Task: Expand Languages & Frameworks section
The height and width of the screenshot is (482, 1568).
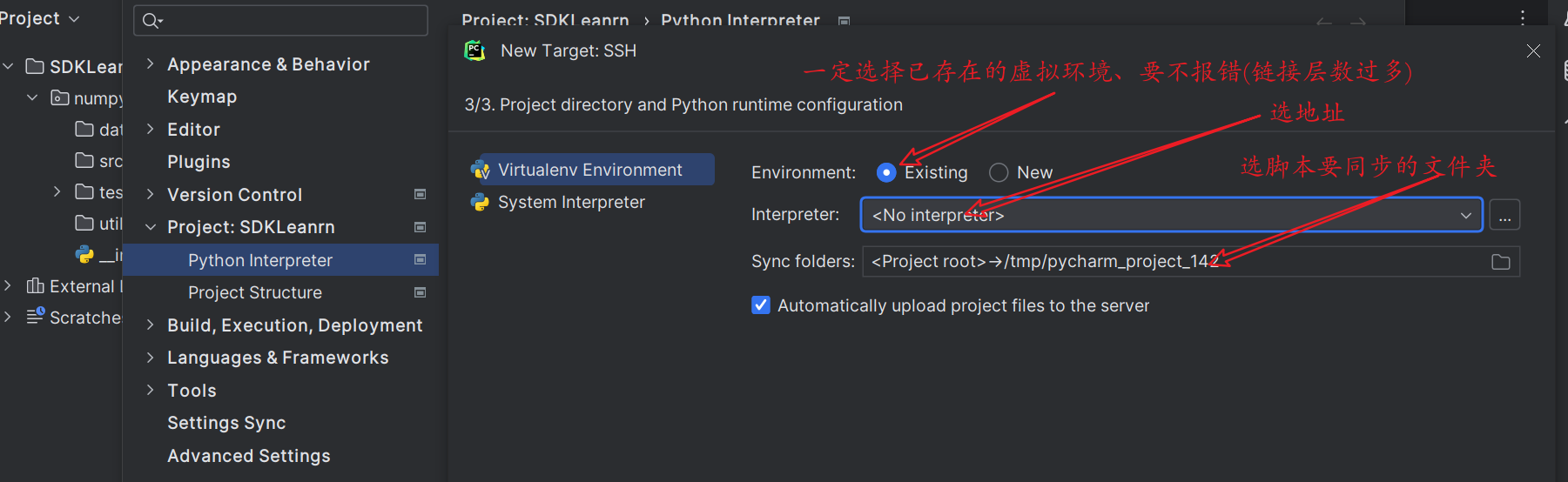Action: [x=150, y=358]
